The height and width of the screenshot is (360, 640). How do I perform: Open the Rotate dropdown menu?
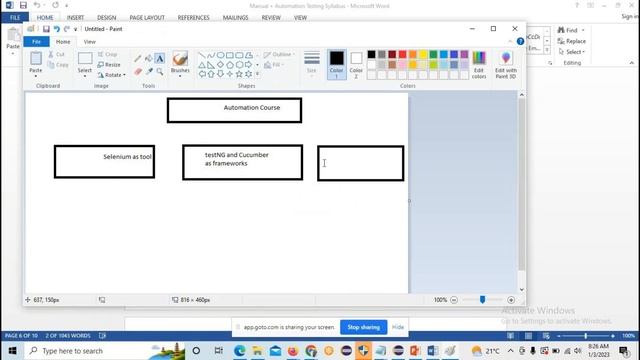pos(111,75)
